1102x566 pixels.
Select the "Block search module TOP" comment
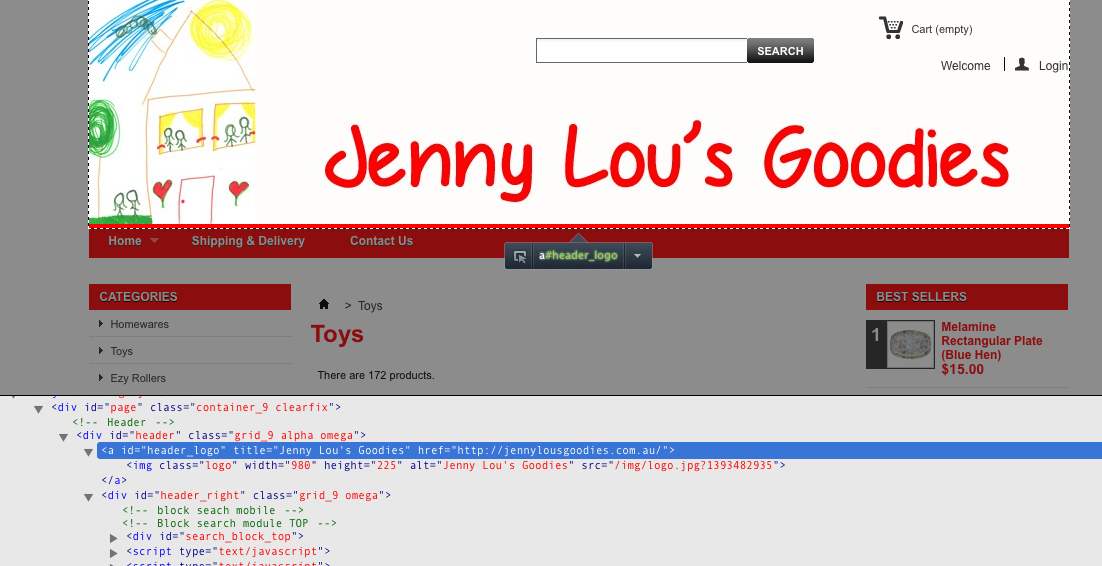pyautogui.click(x=229, y=523)
